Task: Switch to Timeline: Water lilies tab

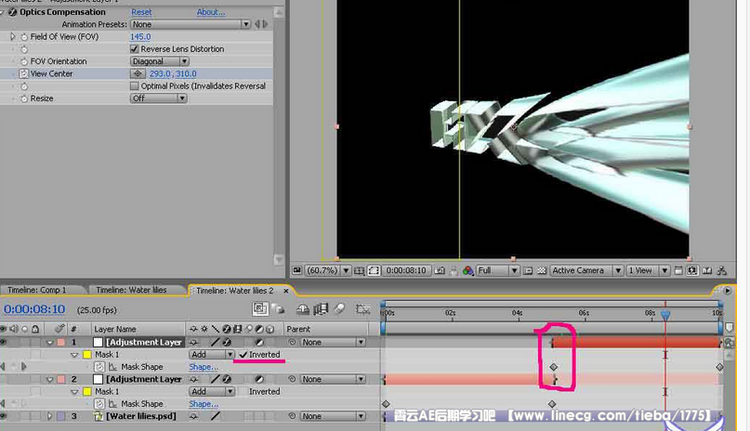Action: (131, 290)
